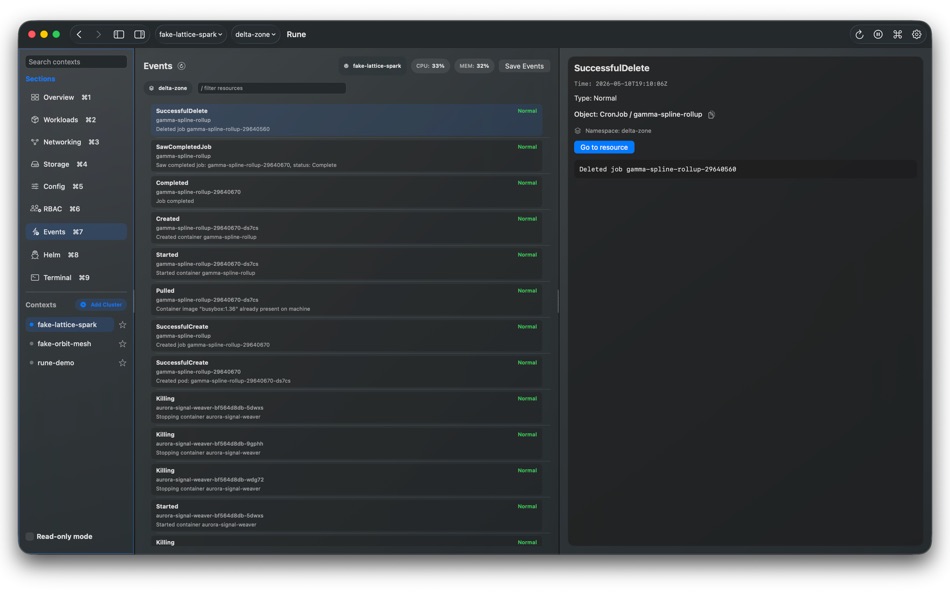Select Started event for gamma-spline-rollup-29640670-ds7cs
950x594 pixels.
tap(347, 264)
